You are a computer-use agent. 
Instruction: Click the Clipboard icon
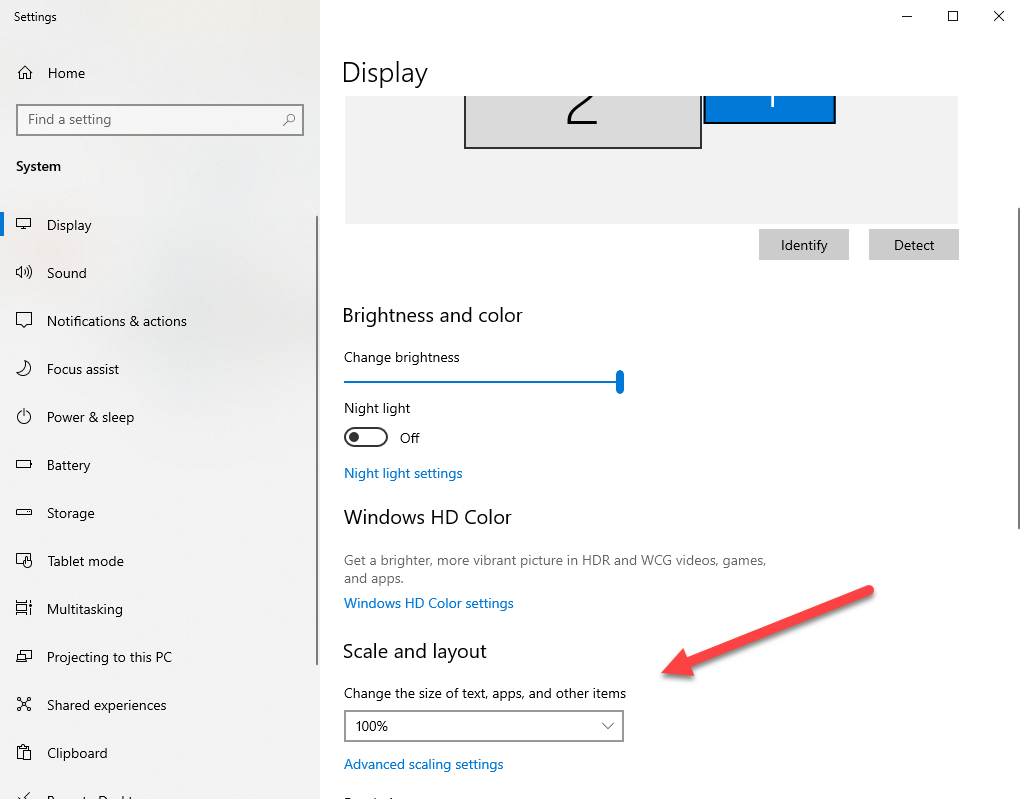(24, 753)
